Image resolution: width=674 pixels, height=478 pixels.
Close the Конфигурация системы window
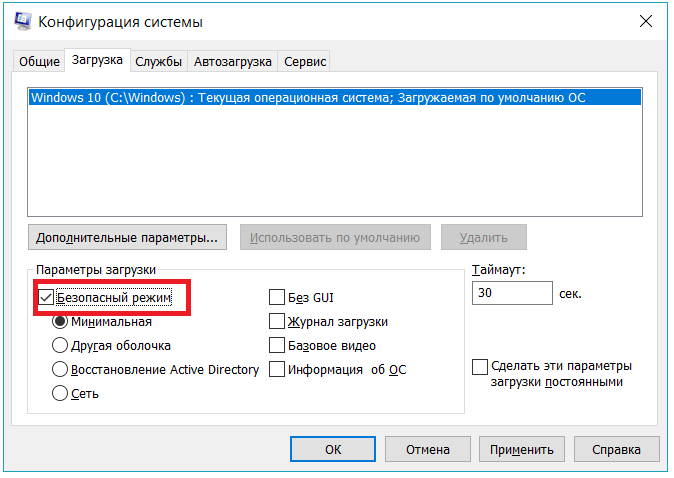pyautogui.click(x=646, y=21)
